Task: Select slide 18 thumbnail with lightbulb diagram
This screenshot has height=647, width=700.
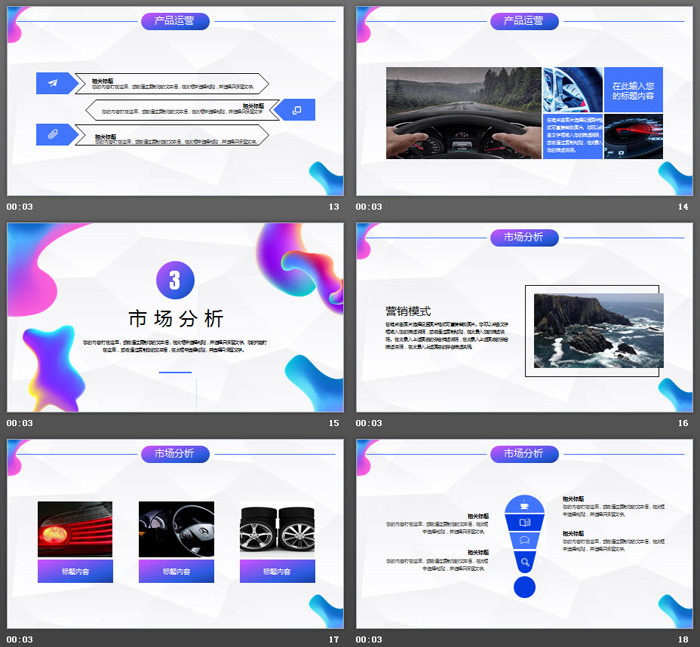Action: click(x=524, y=534)
